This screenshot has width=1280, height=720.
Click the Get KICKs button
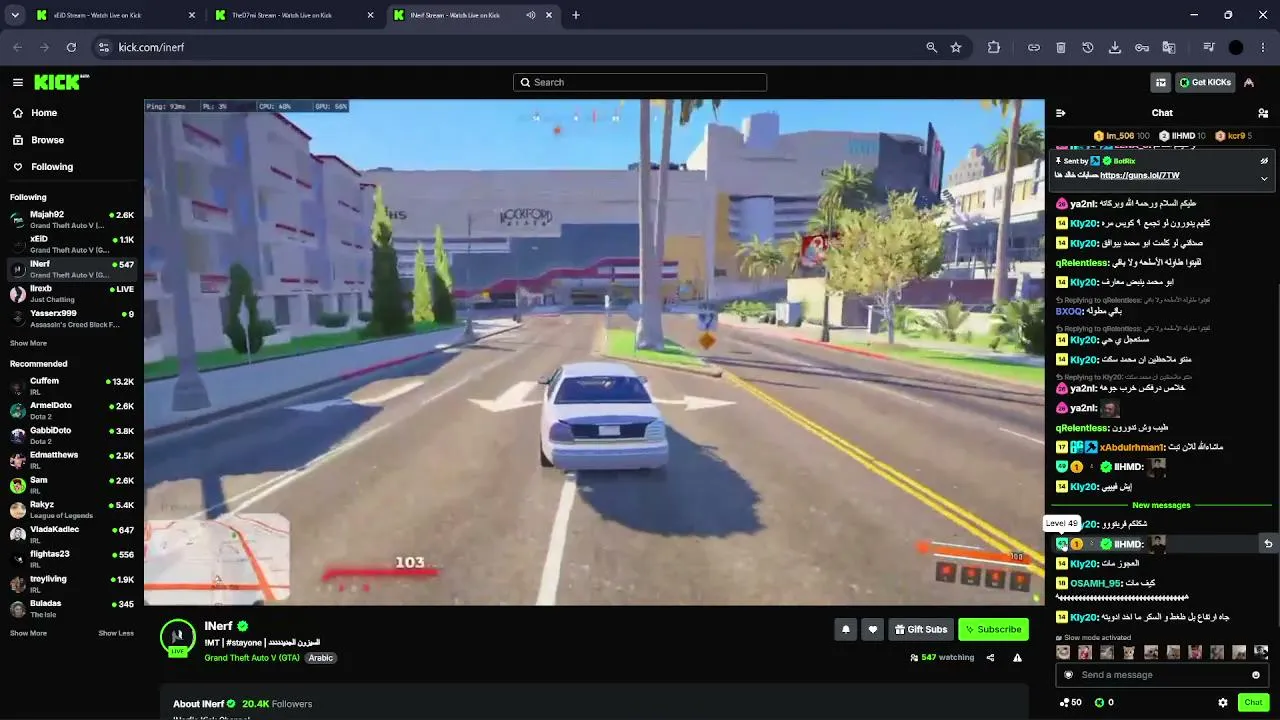coord(1205,82)
